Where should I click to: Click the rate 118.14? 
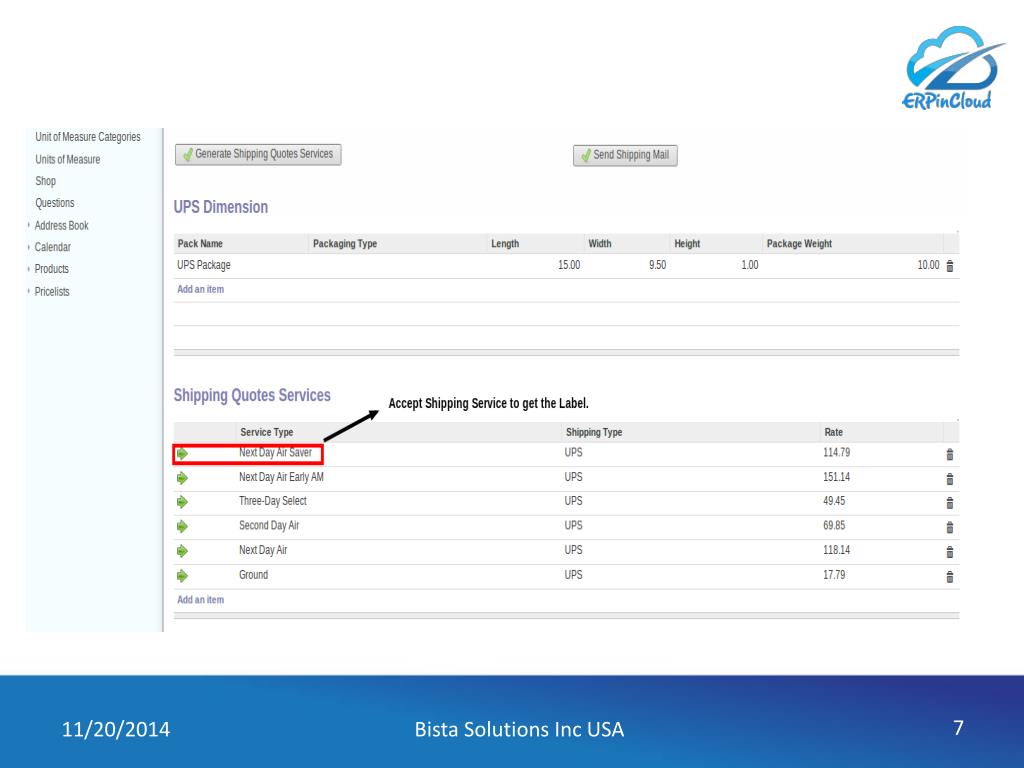(837, 551)
